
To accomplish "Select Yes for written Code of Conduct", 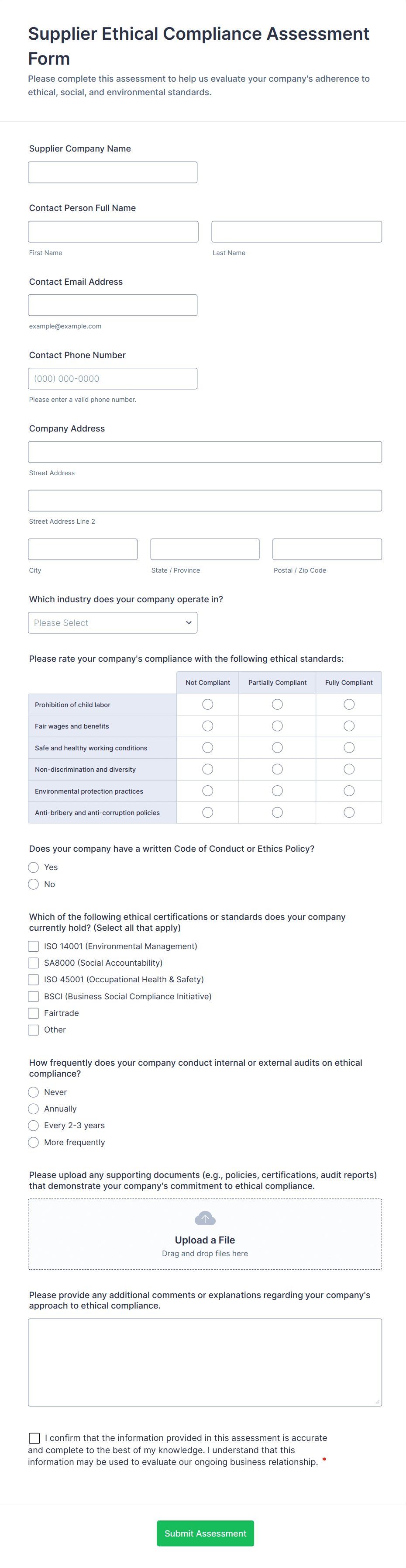I will tap(34, 867).
